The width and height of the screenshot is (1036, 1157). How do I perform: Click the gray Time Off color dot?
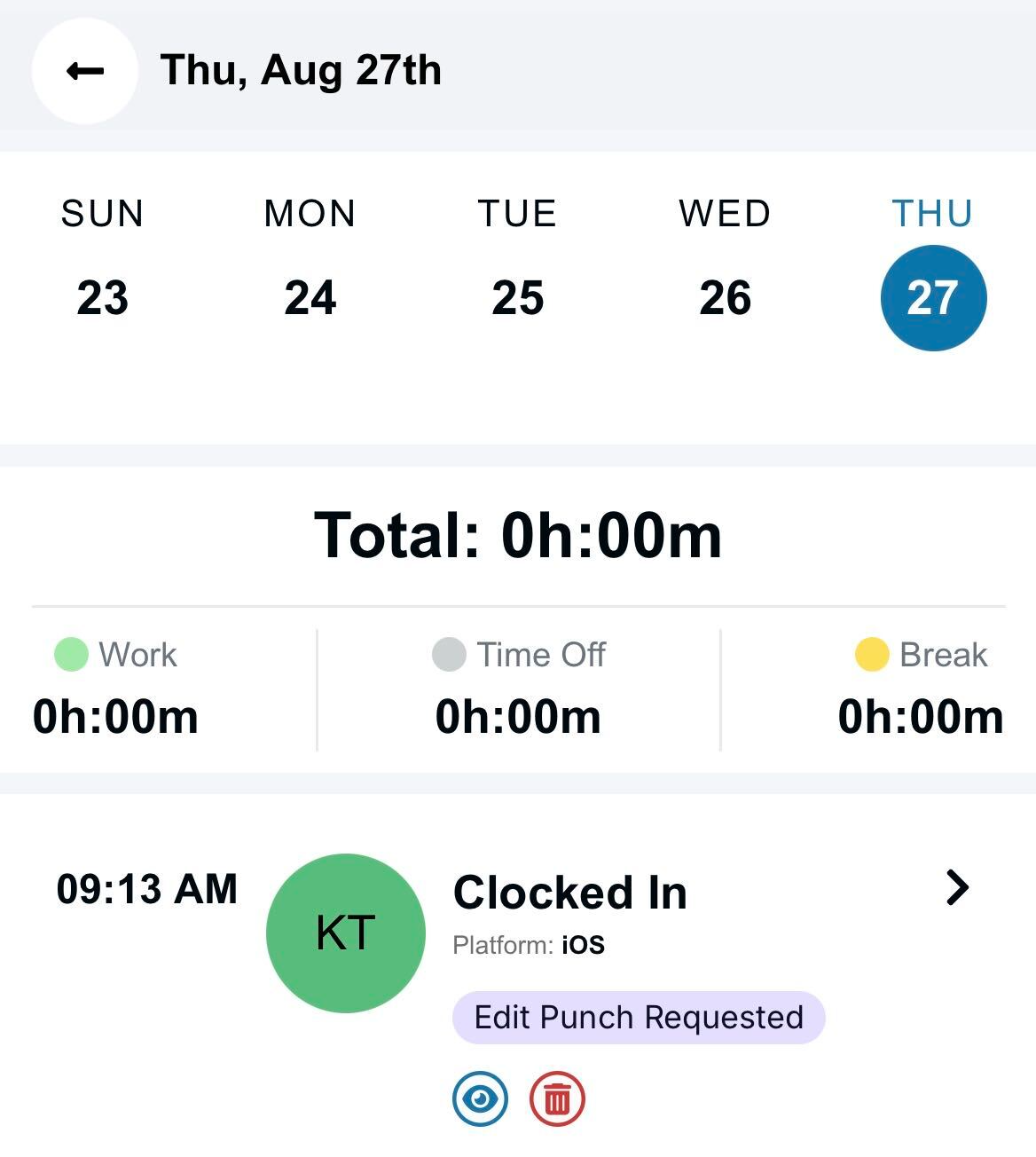click(x=449, y=655)
